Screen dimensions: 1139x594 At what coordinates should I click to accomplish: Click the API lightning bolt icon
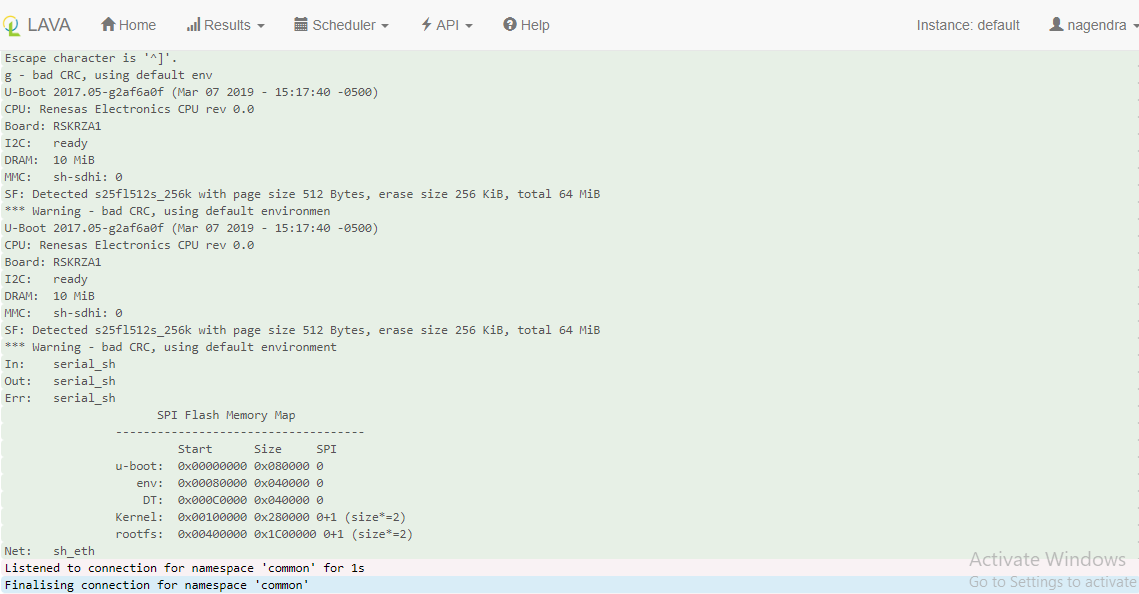426,25
